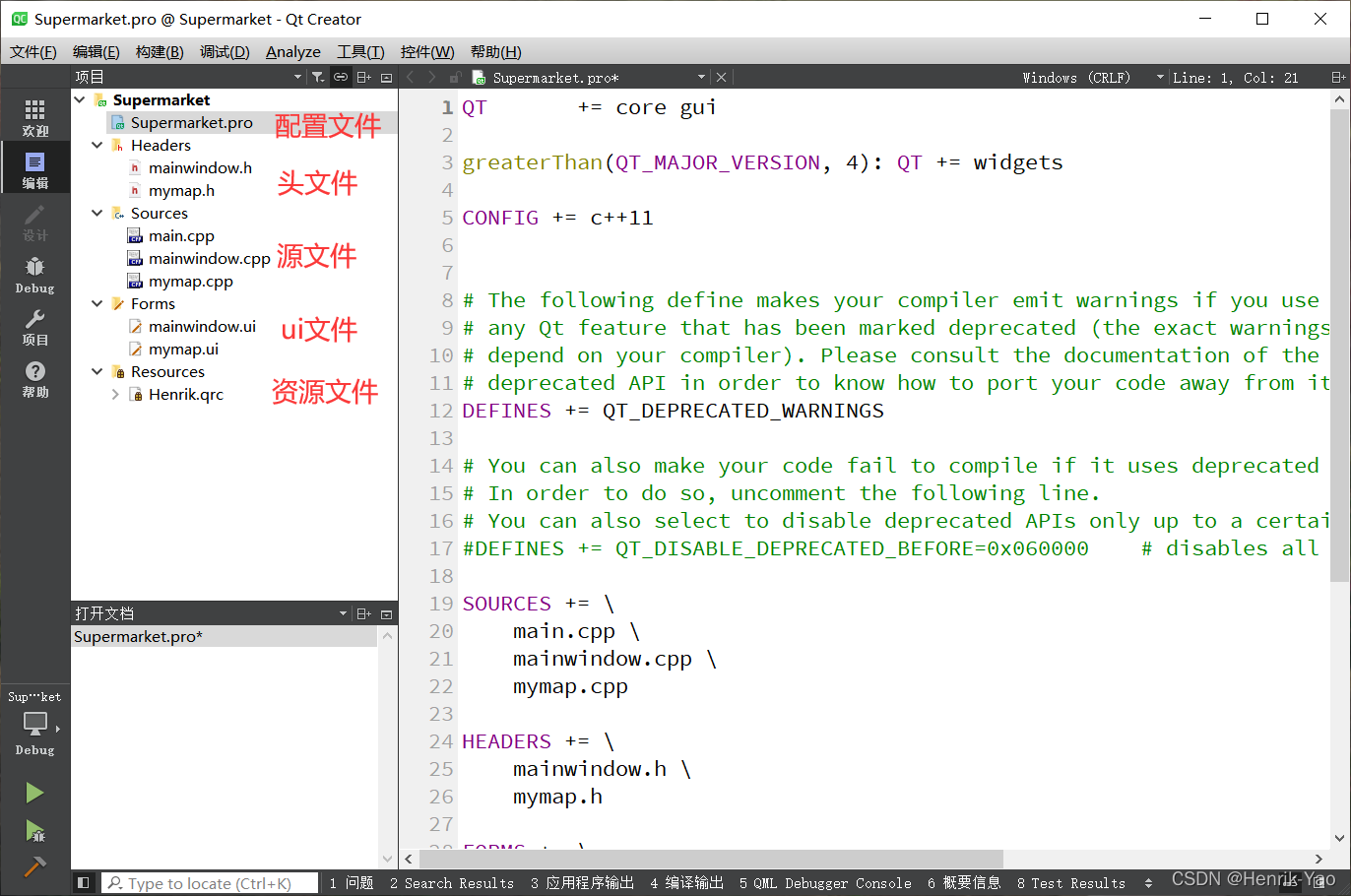Show the 4 编译输出 pane
Viewport: 1351px width, 896px height.
click(686, 883)
